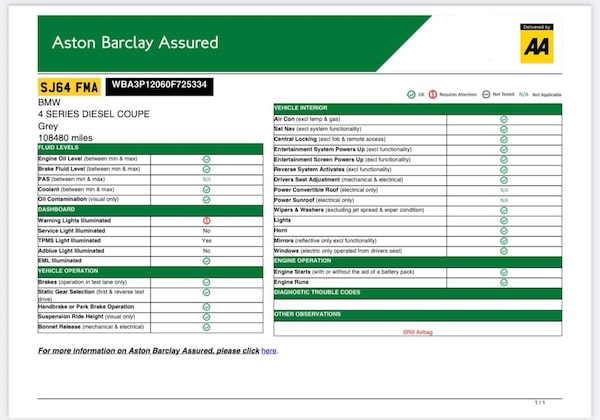
Task: Click the green OK legend icon
Action: coord(411,94)
